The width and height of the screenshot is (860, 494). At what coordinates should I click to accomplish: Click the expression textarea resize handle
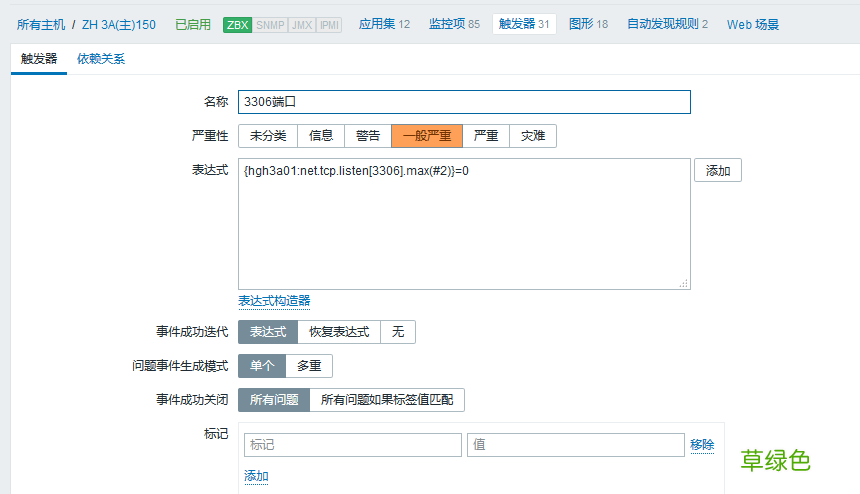point(683,283)
